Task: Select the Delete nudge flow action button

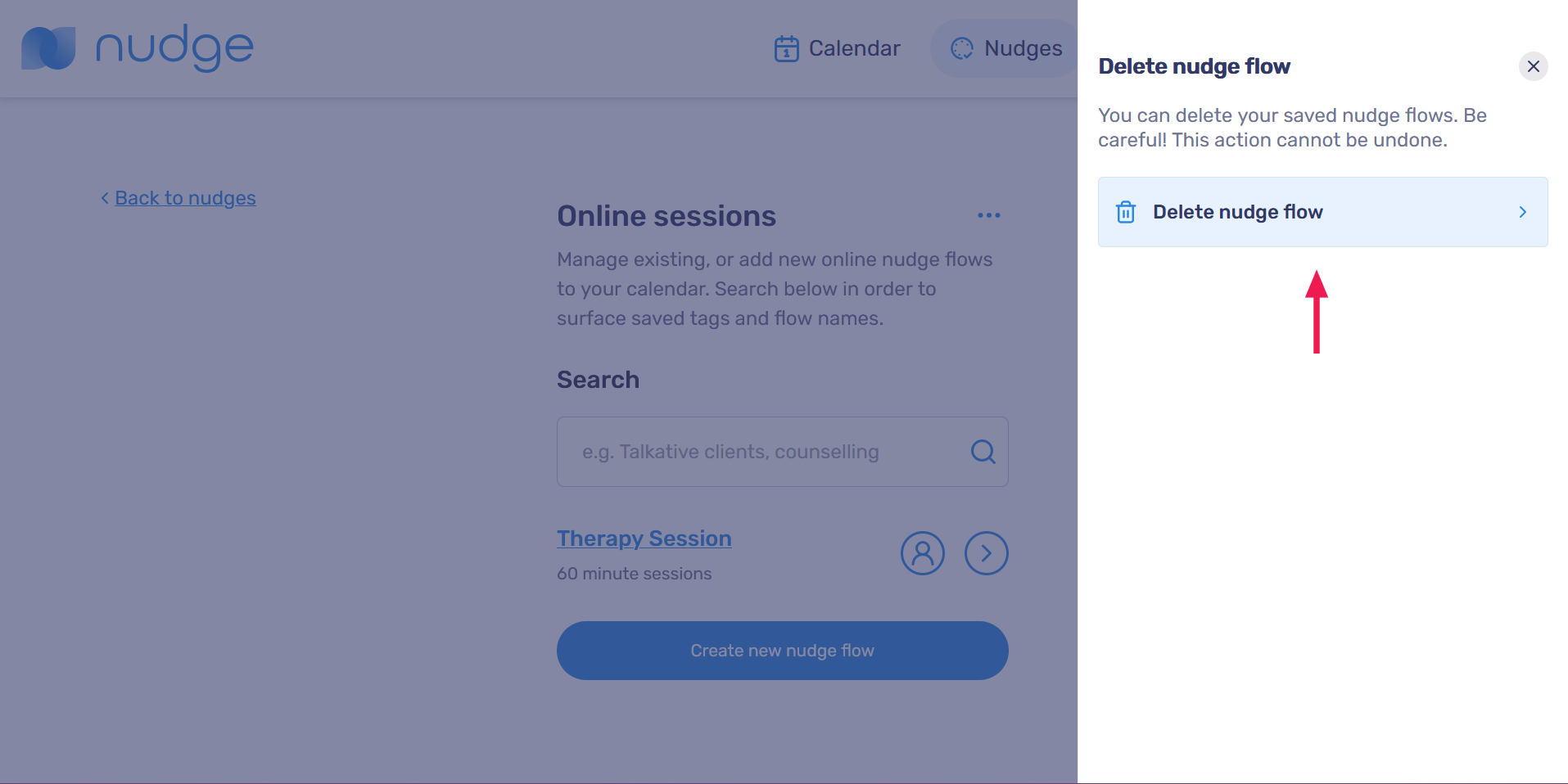Action: click(x=1322, y=211)
